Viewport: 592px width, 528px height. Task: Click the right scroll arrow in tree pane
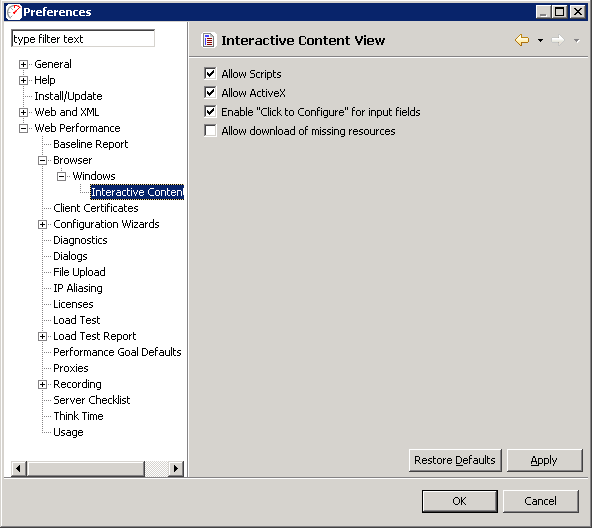tap(176, 469)
